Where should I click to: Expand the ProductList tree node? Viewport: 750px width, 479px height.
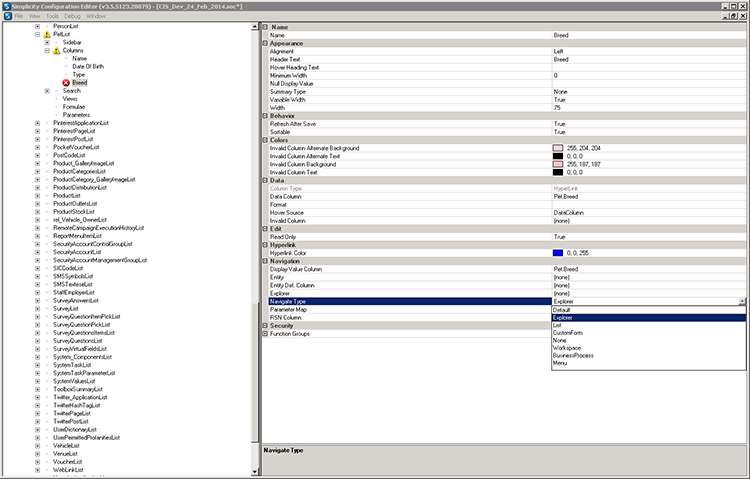pos(37,196)
